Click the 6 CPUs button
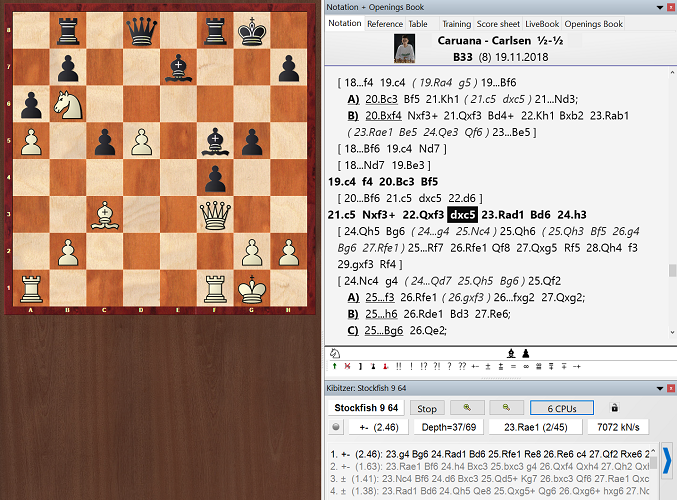 [560, 408]
